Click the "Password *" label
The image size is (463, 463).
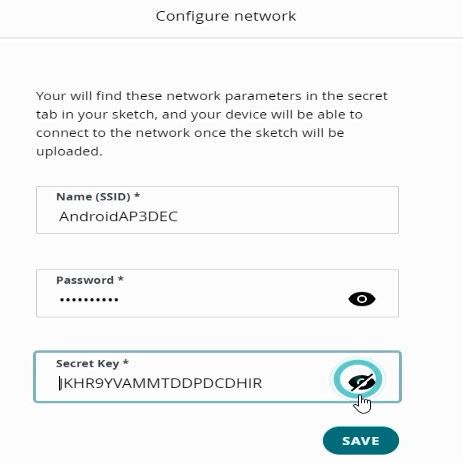(x=90, y=280)
